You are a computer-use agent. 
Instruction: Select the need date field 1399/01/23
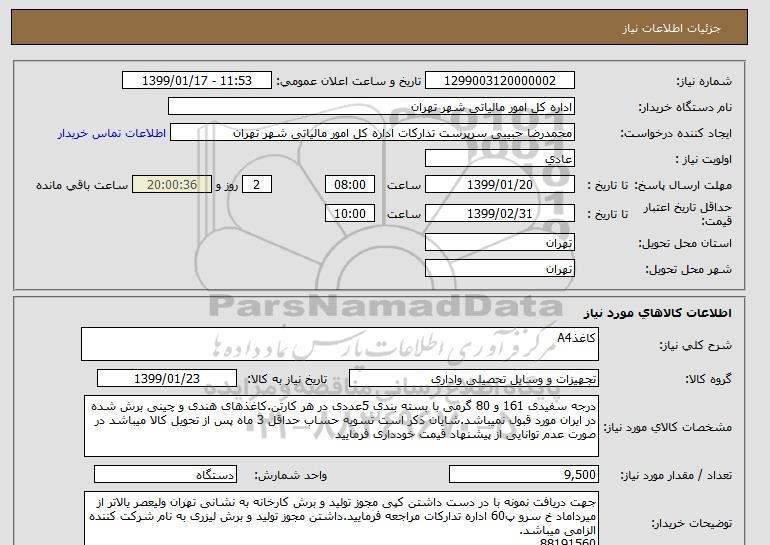(x=167, y=379)
